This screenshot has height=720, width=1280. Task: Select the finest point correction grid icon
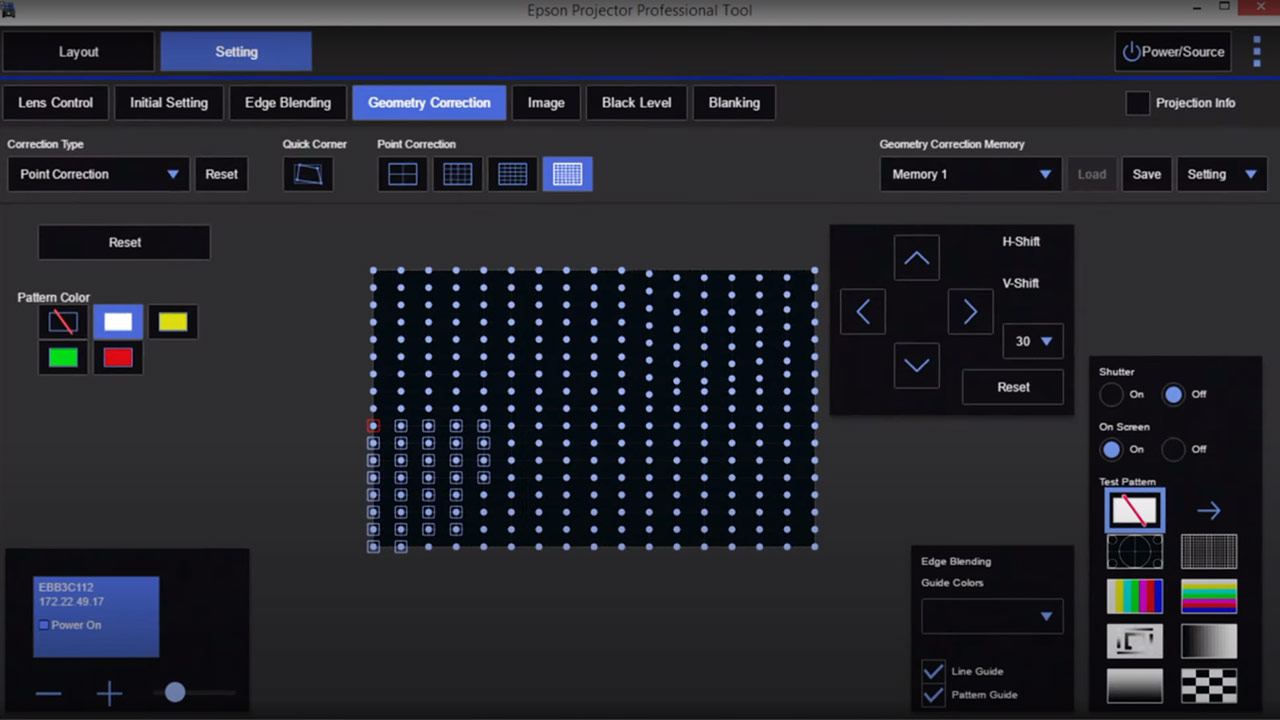(x=567, y=174)
